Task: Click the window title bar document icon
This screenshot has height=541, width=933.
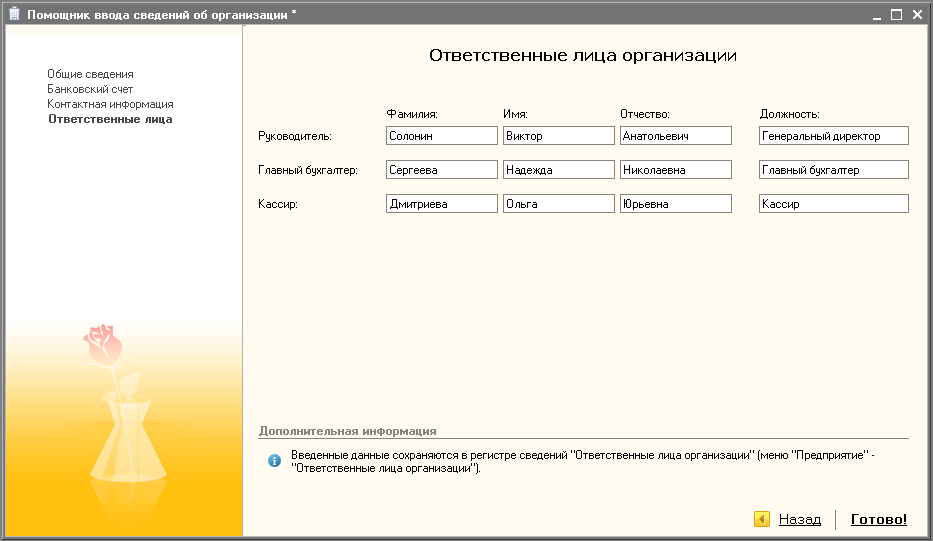Action: (x=14, y=15)
